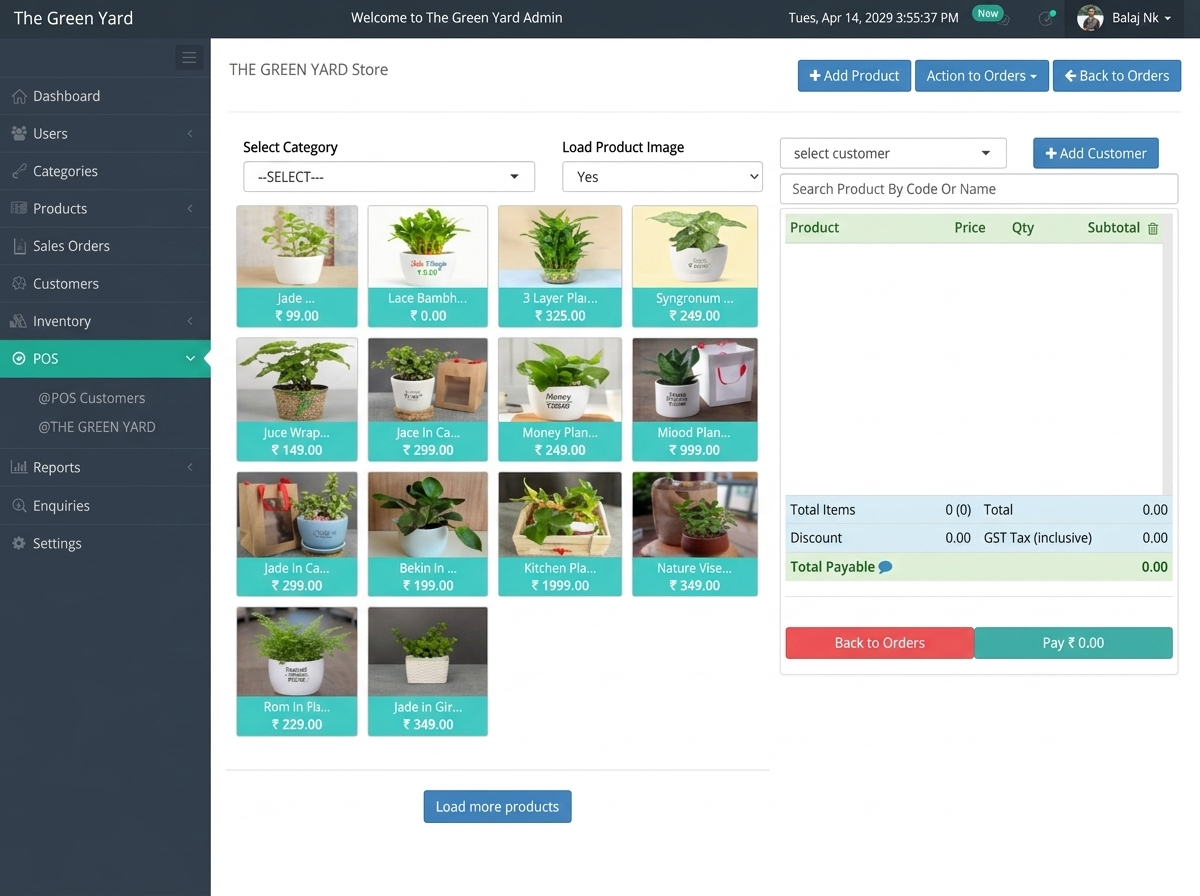Click the Search Product By Code field

coord(978,189)
